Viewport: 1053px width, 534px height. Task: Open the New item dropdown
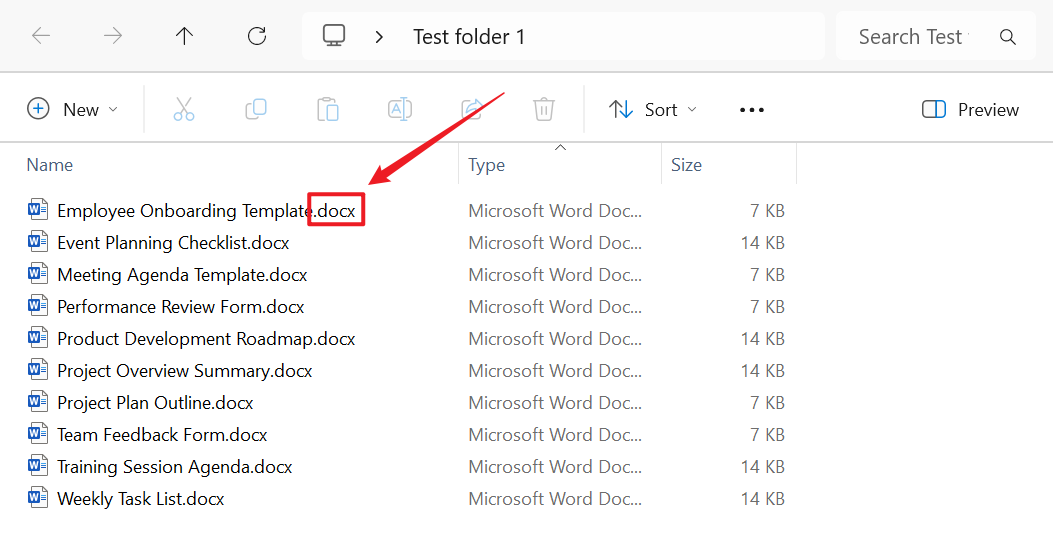[72, 110]
